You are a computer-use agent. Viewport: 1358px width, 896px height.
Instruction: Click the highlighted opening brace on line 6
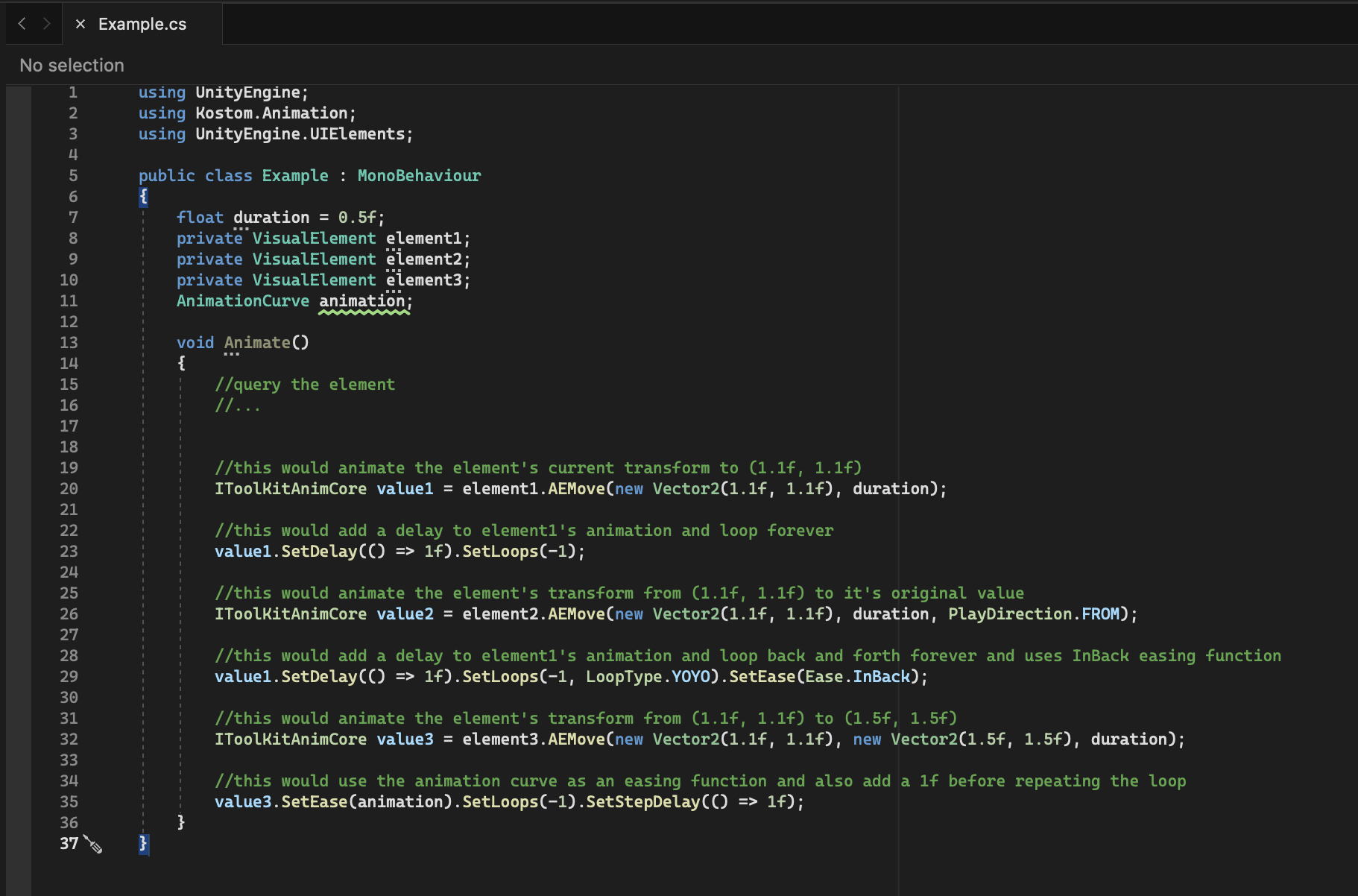click(x=143, y=197)
